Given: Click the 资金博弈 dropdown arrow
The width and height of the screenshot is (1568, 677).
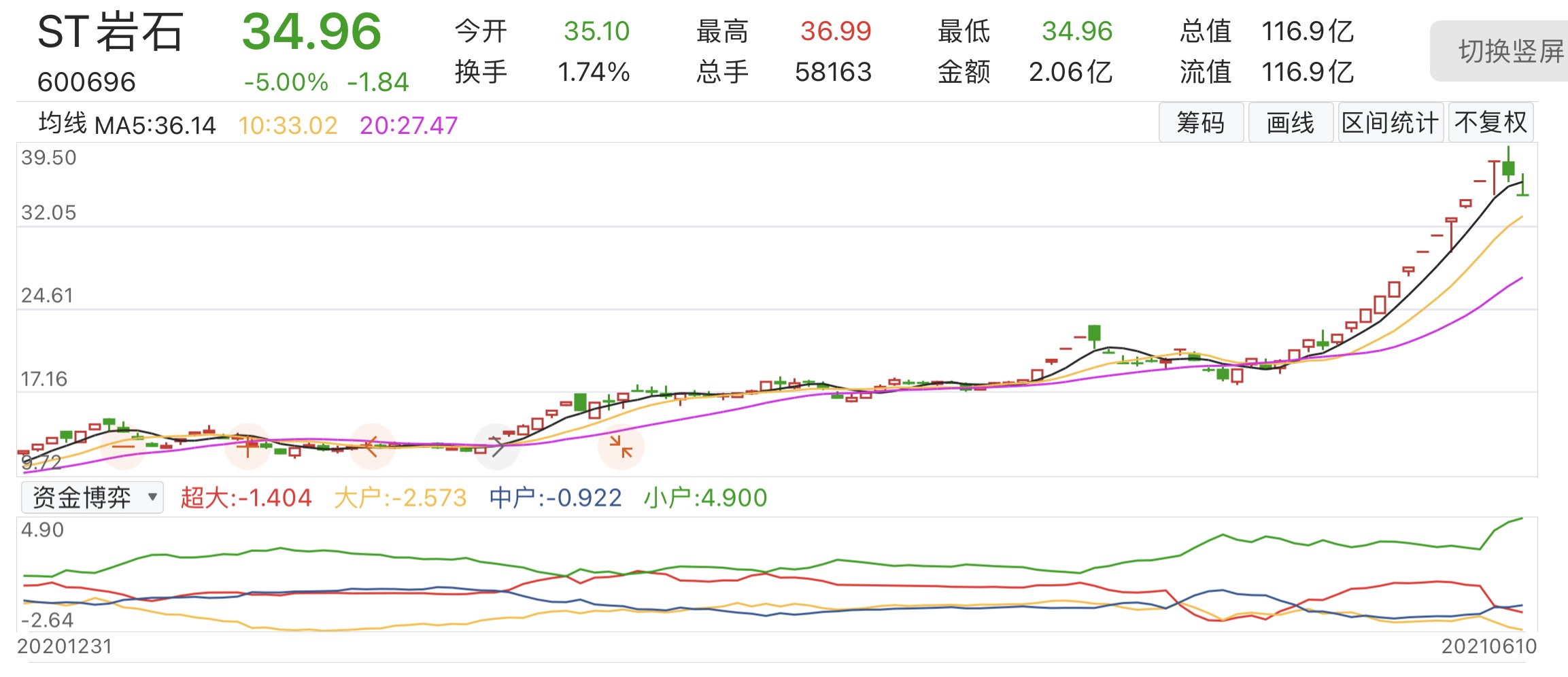Looking at the screenshot, I should point(152,497).
